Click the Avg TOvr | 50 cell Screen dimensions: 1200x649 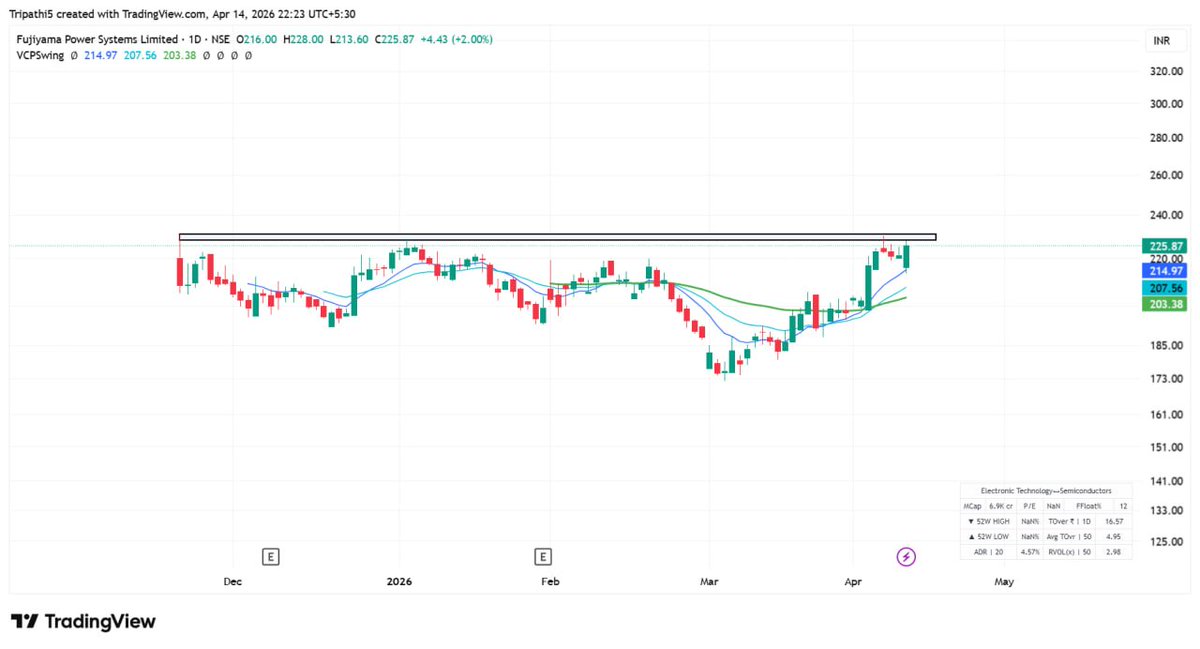[1069, 537]
